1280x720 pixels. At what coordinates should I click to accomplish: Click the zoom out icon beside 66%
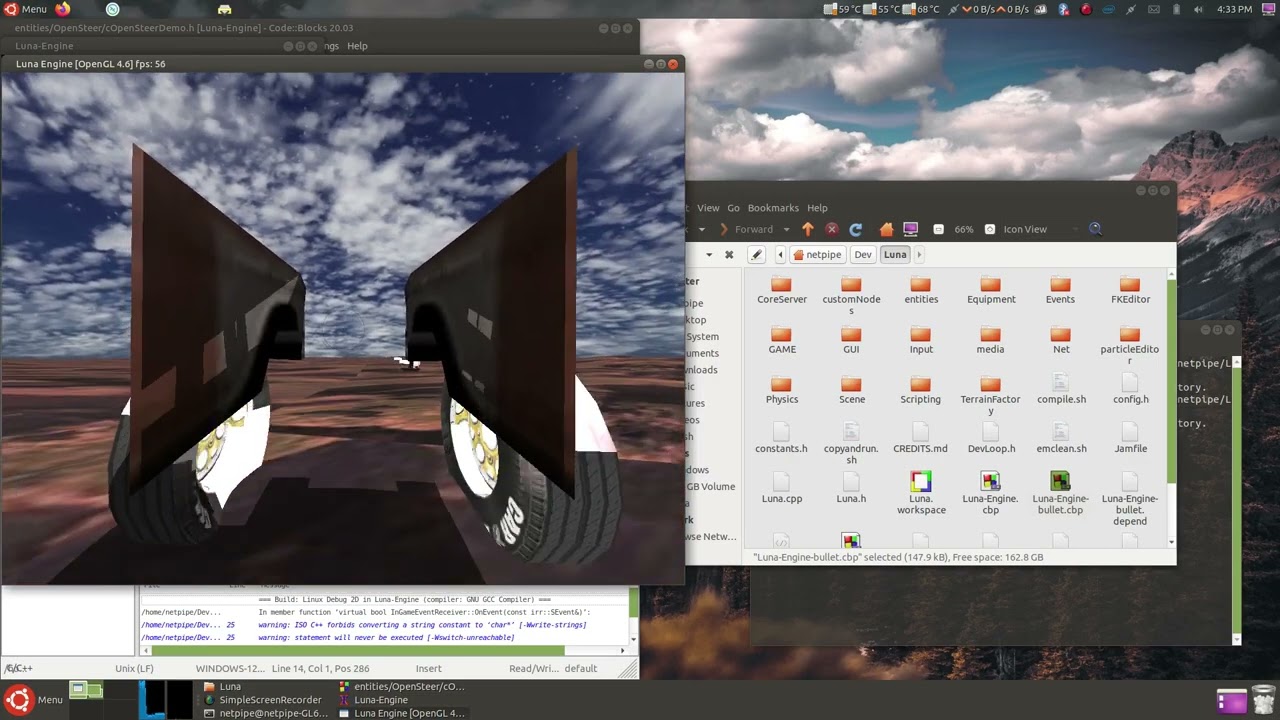(938, 229)
